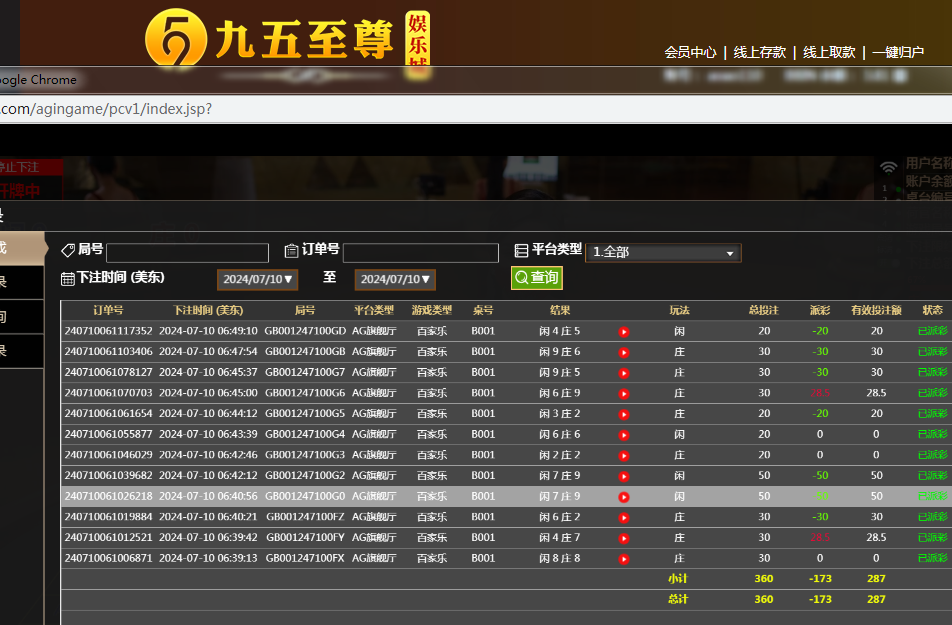Viewport: 952px width, 625px height.
Task: Click play icon for round GB001247100G4
Action: [x=624, y=435]
